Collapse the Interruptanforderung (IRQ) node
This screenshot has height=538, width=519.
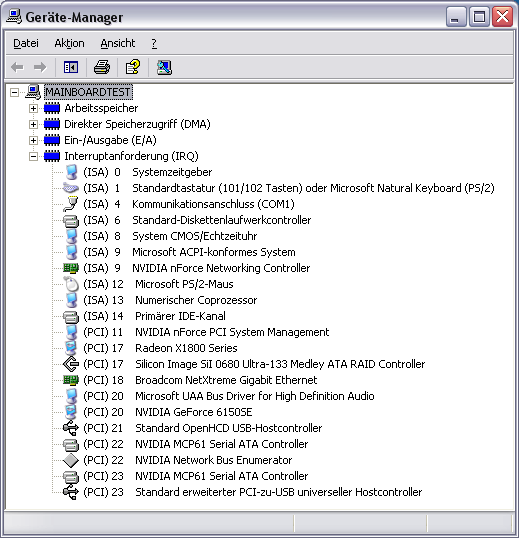[33, 156]
